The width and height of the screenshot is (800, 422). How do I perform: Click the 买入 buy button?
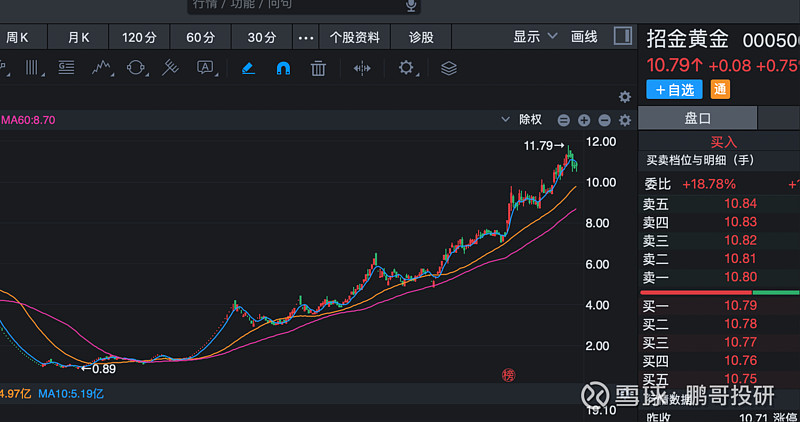(723, 142)
